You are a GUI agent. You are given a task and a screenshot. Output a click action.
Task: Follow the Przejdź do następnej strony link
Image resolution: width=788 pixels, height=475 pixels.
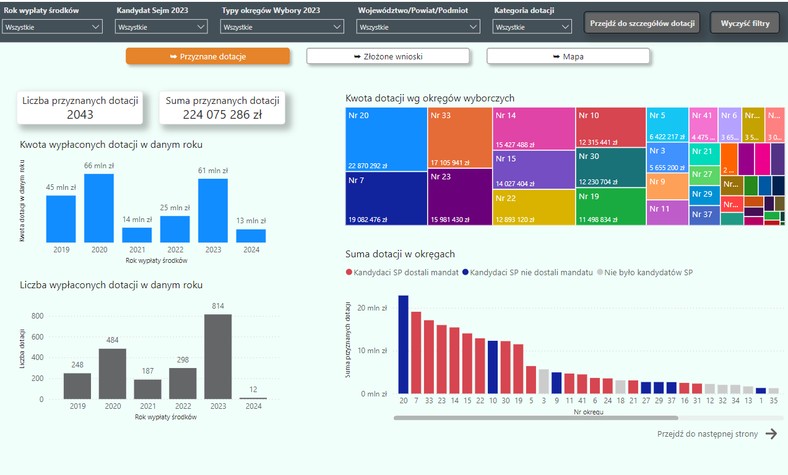click(707, 434)
